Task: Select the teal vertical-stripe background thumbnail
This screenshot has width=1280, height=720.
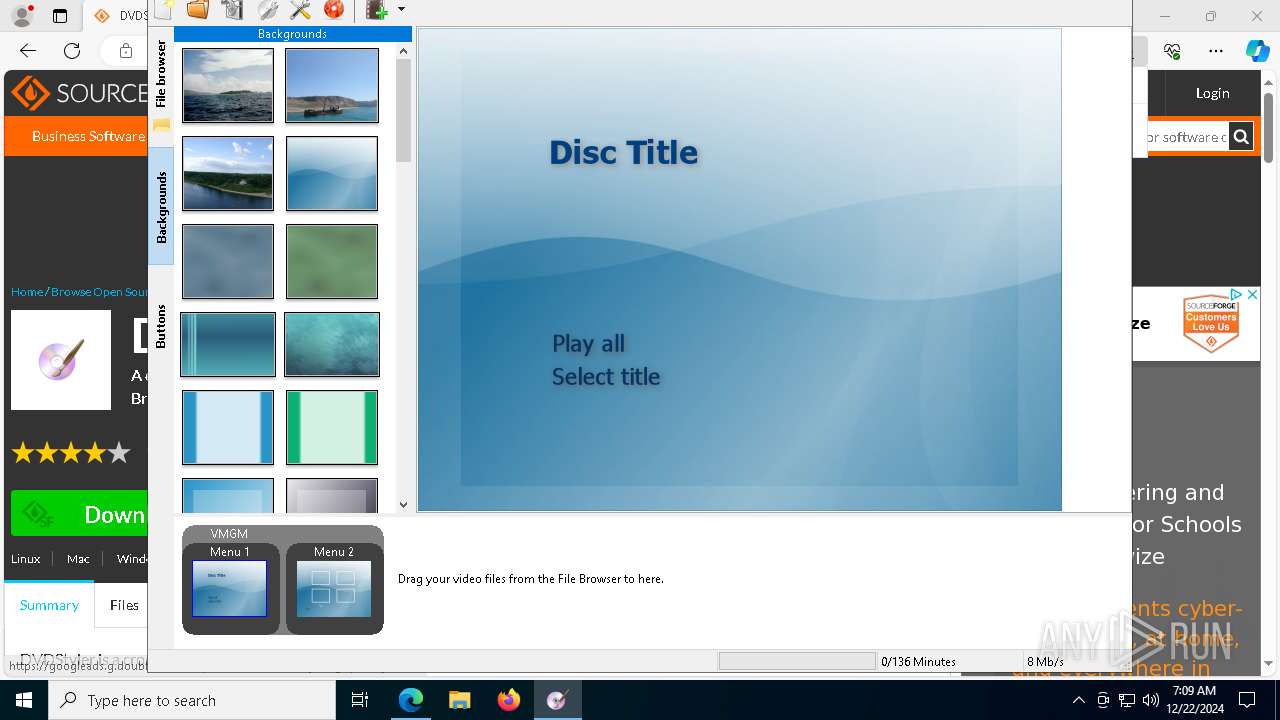Action: click(x=228, y=344)
